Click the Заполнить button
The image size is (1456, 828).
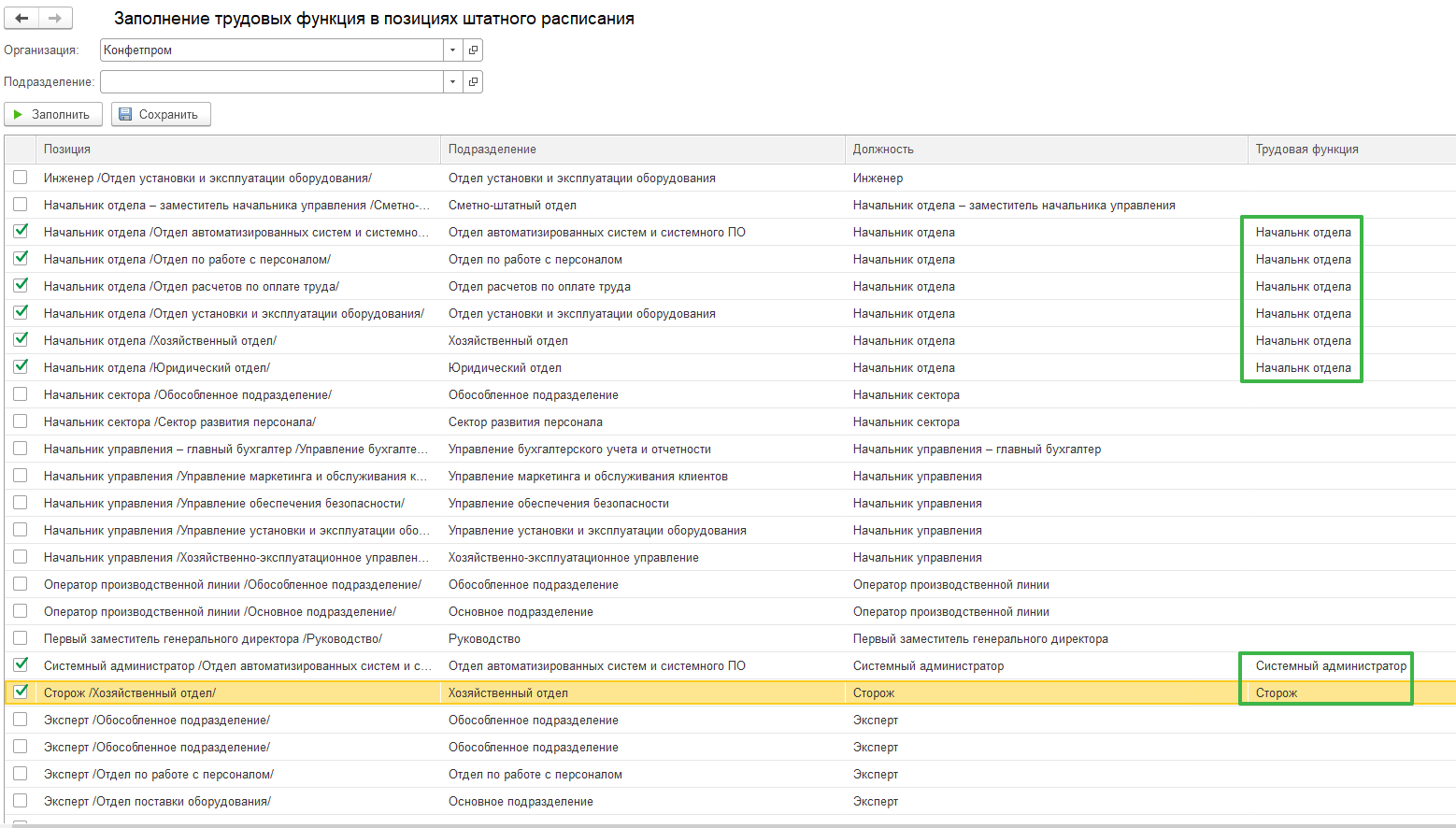click(53, 114)
